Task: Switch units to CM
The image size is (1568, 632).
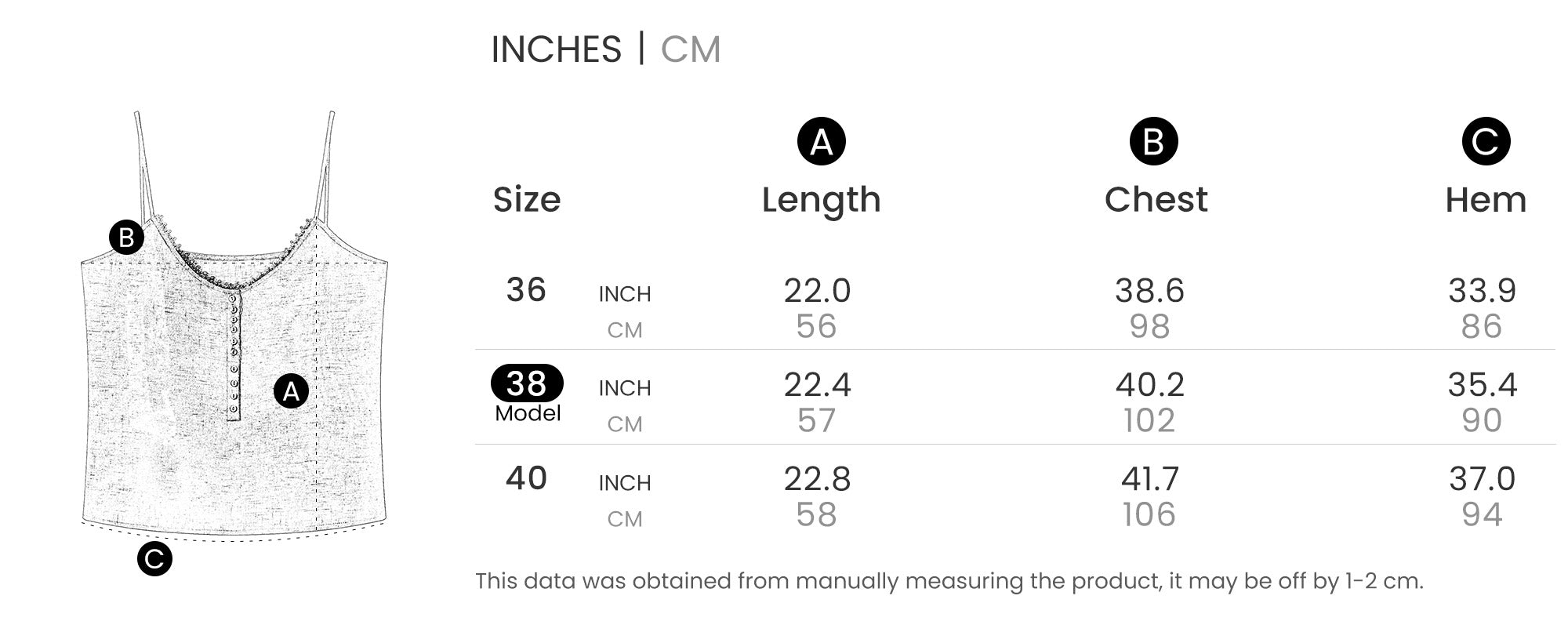Action: click(690, 49)
